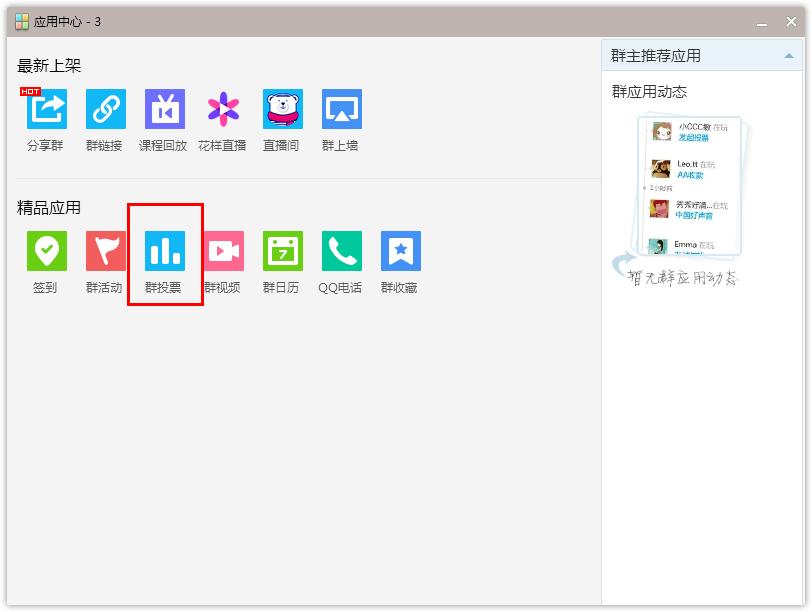Open the 中国好声音 activity link
812x612 pixels.
(x=696, y=214)
